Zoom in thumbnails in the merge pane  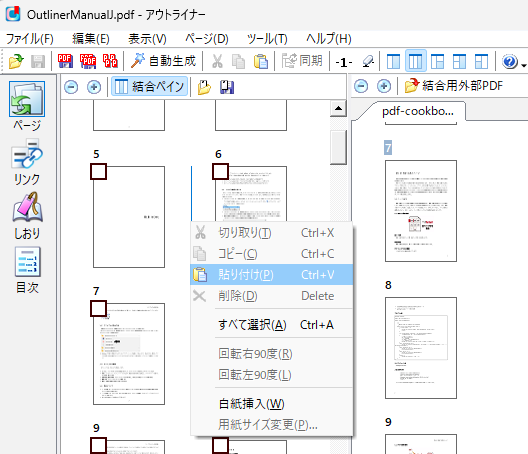tap(384, 86)
